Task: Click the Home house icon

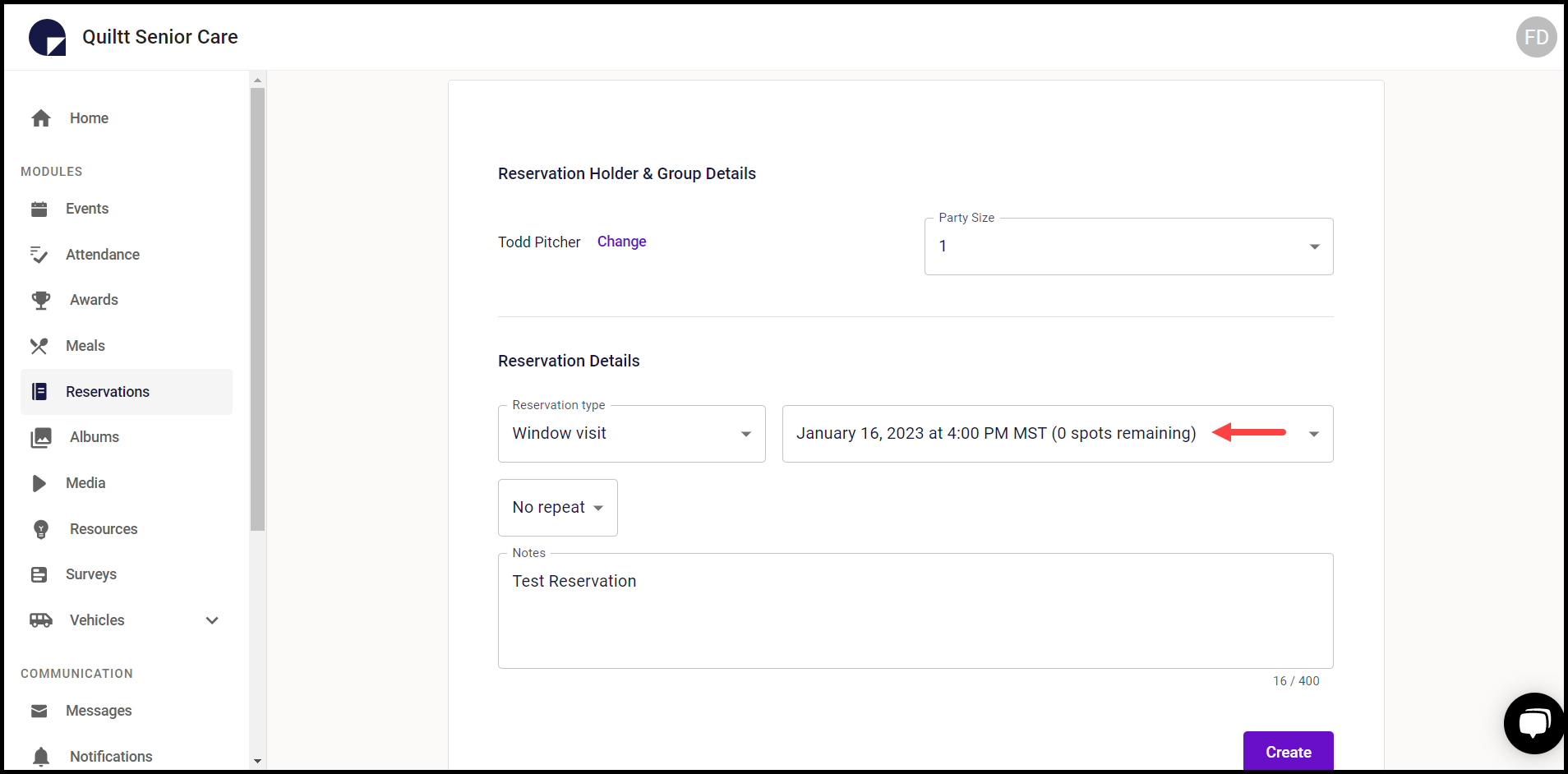Action: (41, 118)
